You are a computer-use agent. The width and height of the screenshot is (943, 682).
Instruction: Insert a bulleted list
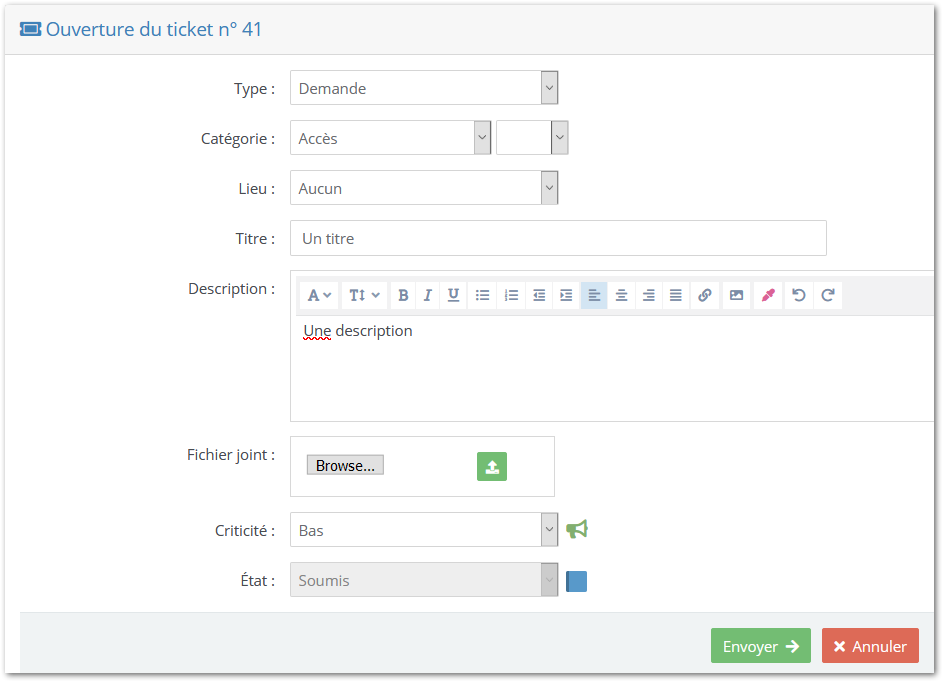pos(482,295)
